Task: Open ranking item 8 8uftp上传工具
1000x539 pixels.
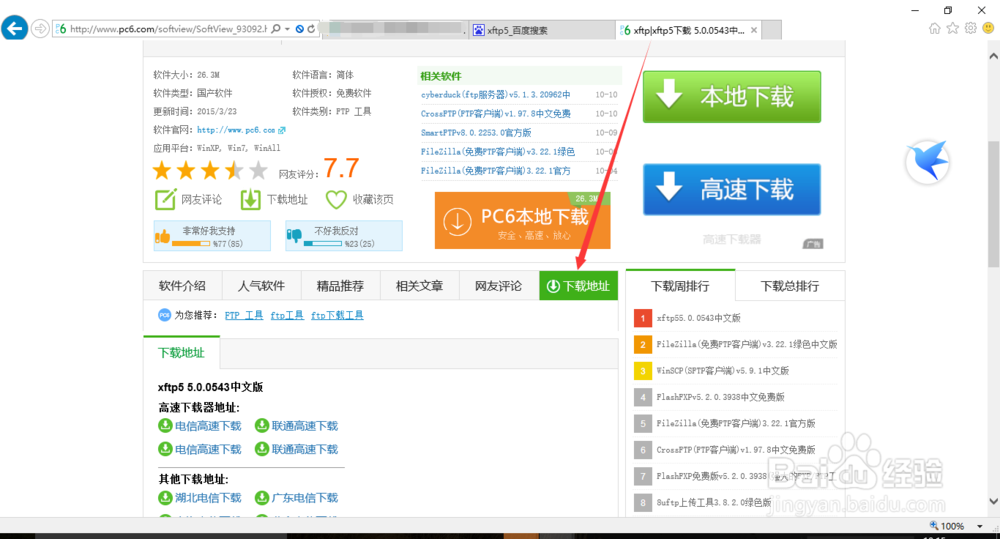Action: click(714, 502)
